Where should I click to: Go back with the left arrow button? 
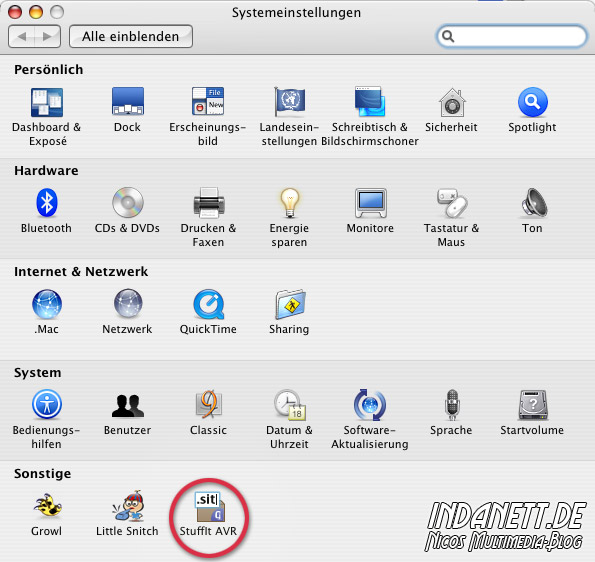22,36
